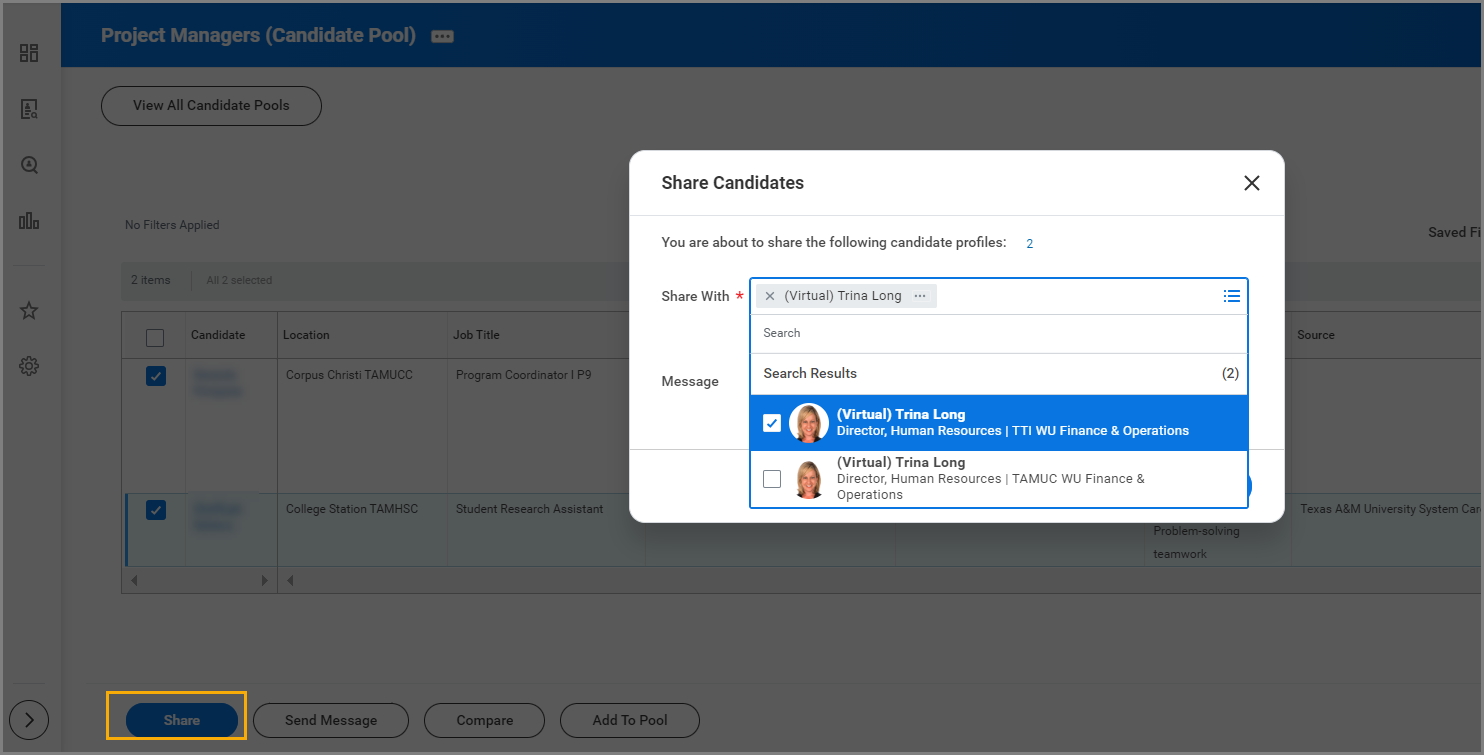
Task: Close the Share Candidates dialog
Action: (1251, 183)
